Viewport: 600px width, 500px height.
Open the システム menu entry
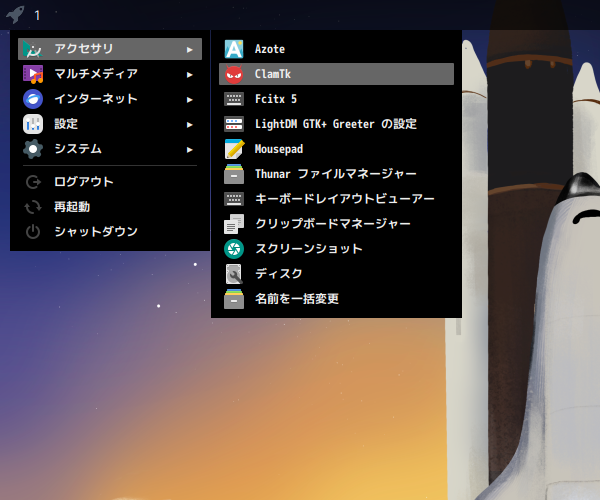pos(110,149)
